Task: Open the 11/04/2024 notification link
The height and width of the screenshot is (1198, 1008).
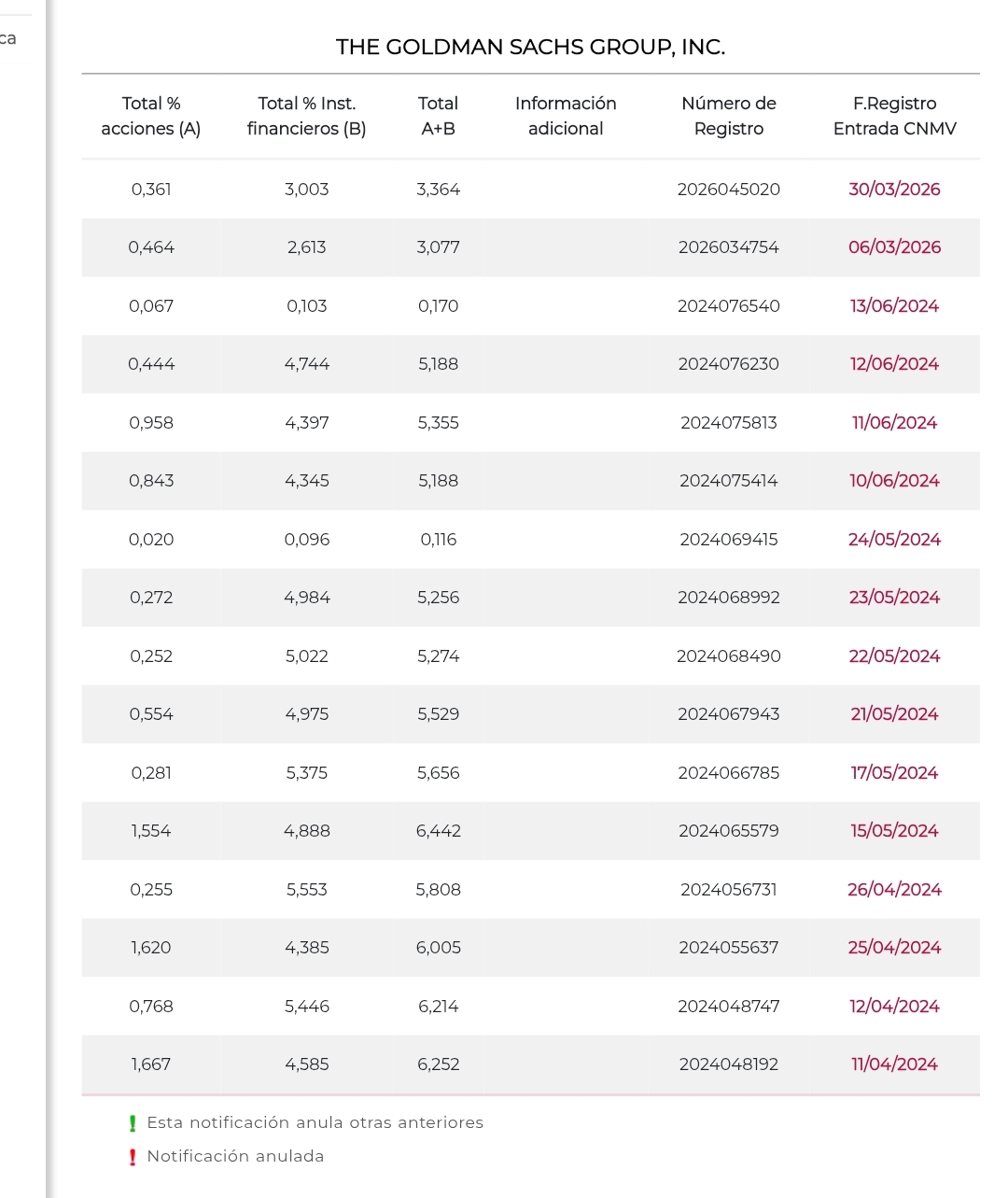Action: [894, 1064]
